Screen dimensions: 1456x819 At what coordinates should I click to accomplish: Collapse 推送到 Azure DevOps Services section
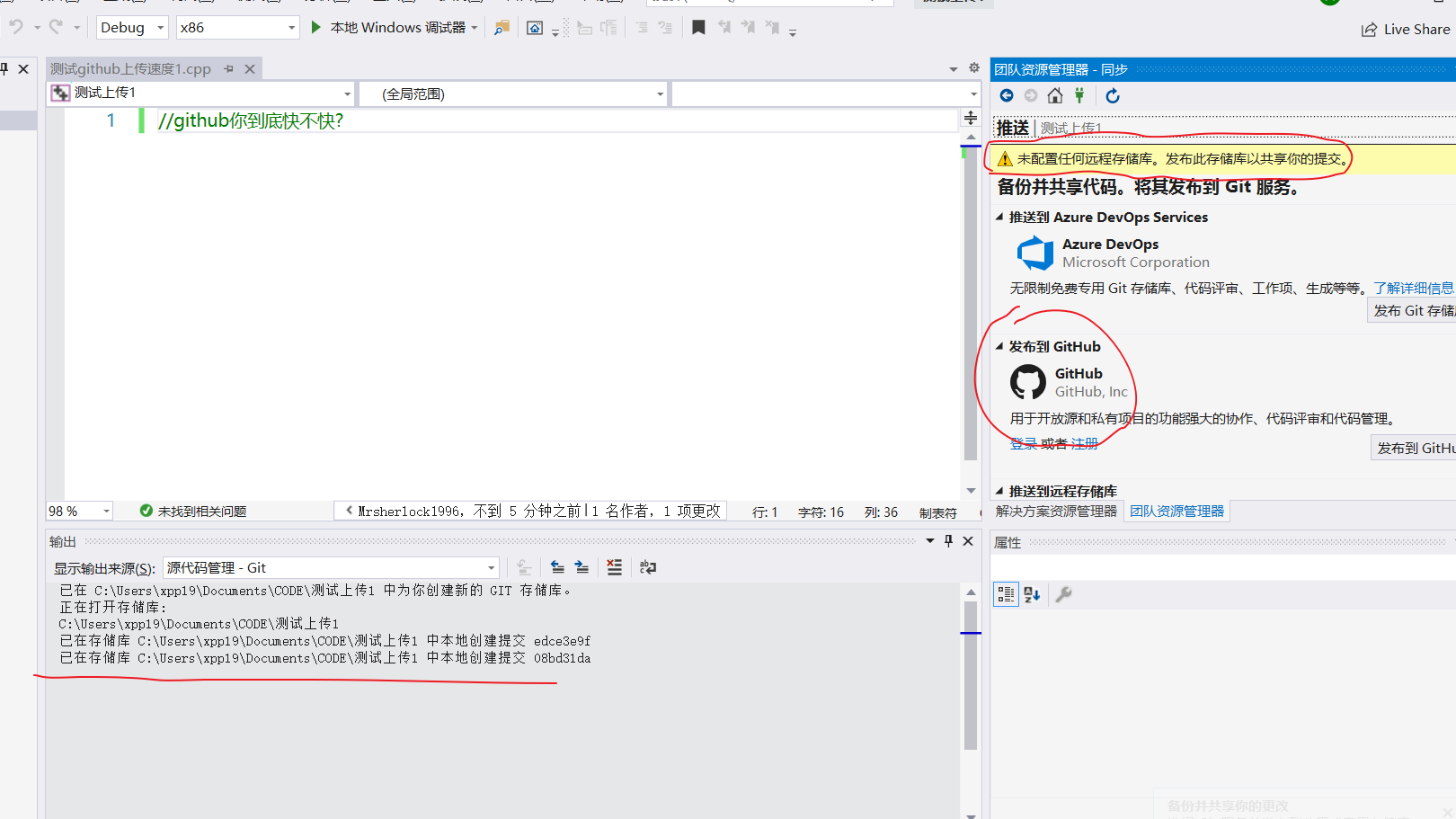click(x=999, y=217)
